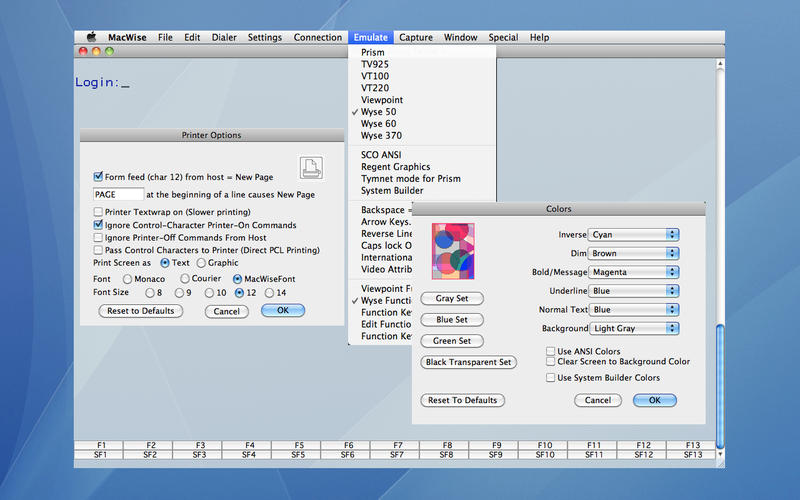Screen dimensions: 800x500
Task: Open the Dialer menu
Action: click(x=224, y=37)
